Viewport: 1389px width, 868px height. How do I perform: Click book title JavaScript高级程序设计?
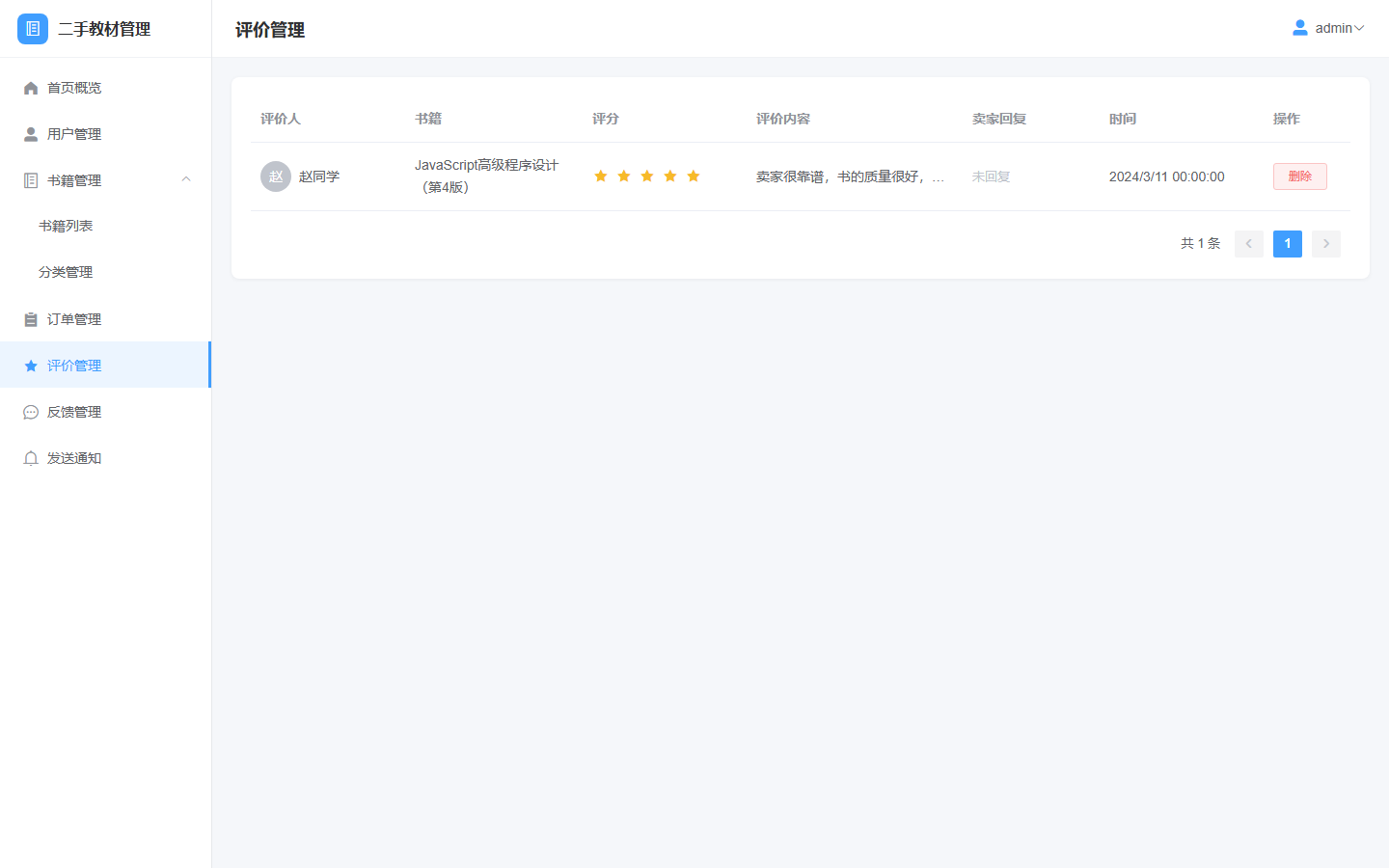[x=487, y=176]
